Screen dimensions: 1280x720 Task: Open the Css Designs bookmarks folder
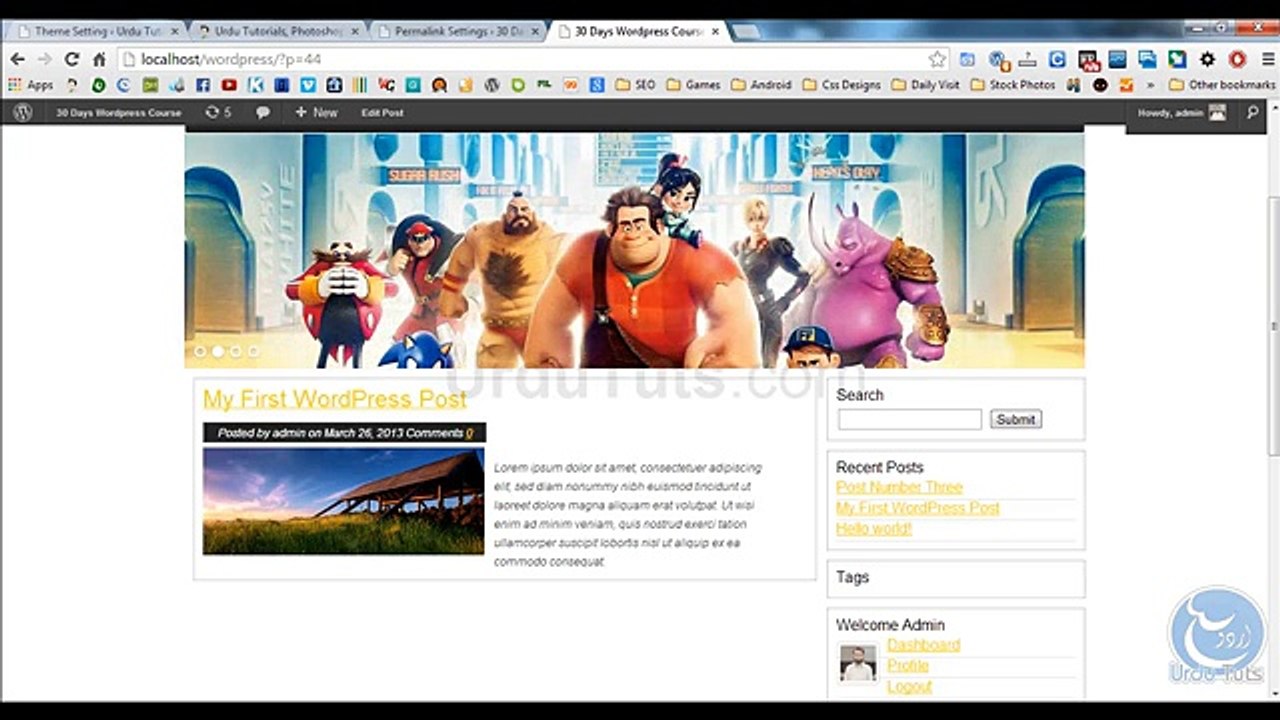[841, 85]
